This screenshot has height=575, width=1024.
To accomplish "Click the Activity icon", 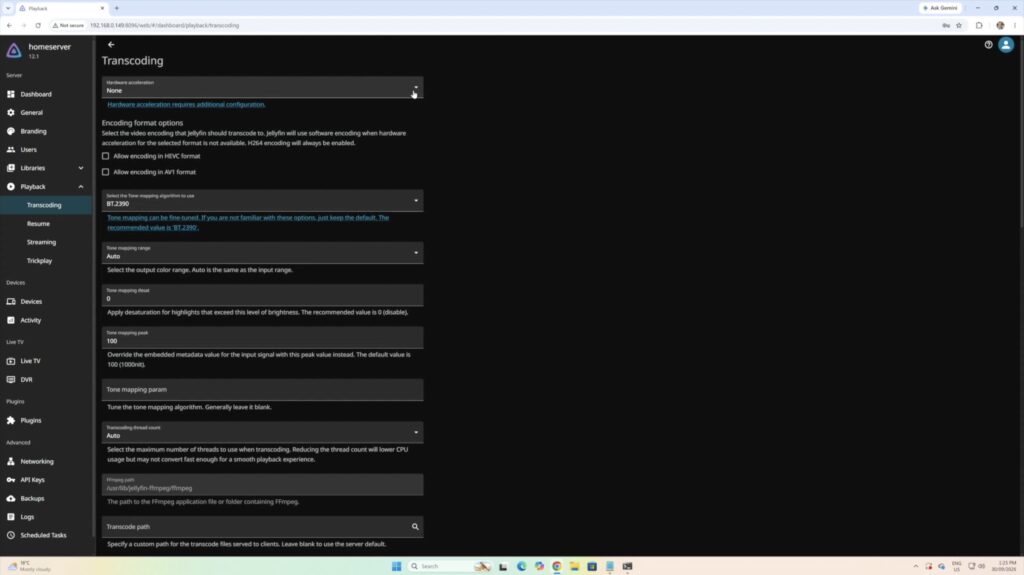I will coord(10,320).
